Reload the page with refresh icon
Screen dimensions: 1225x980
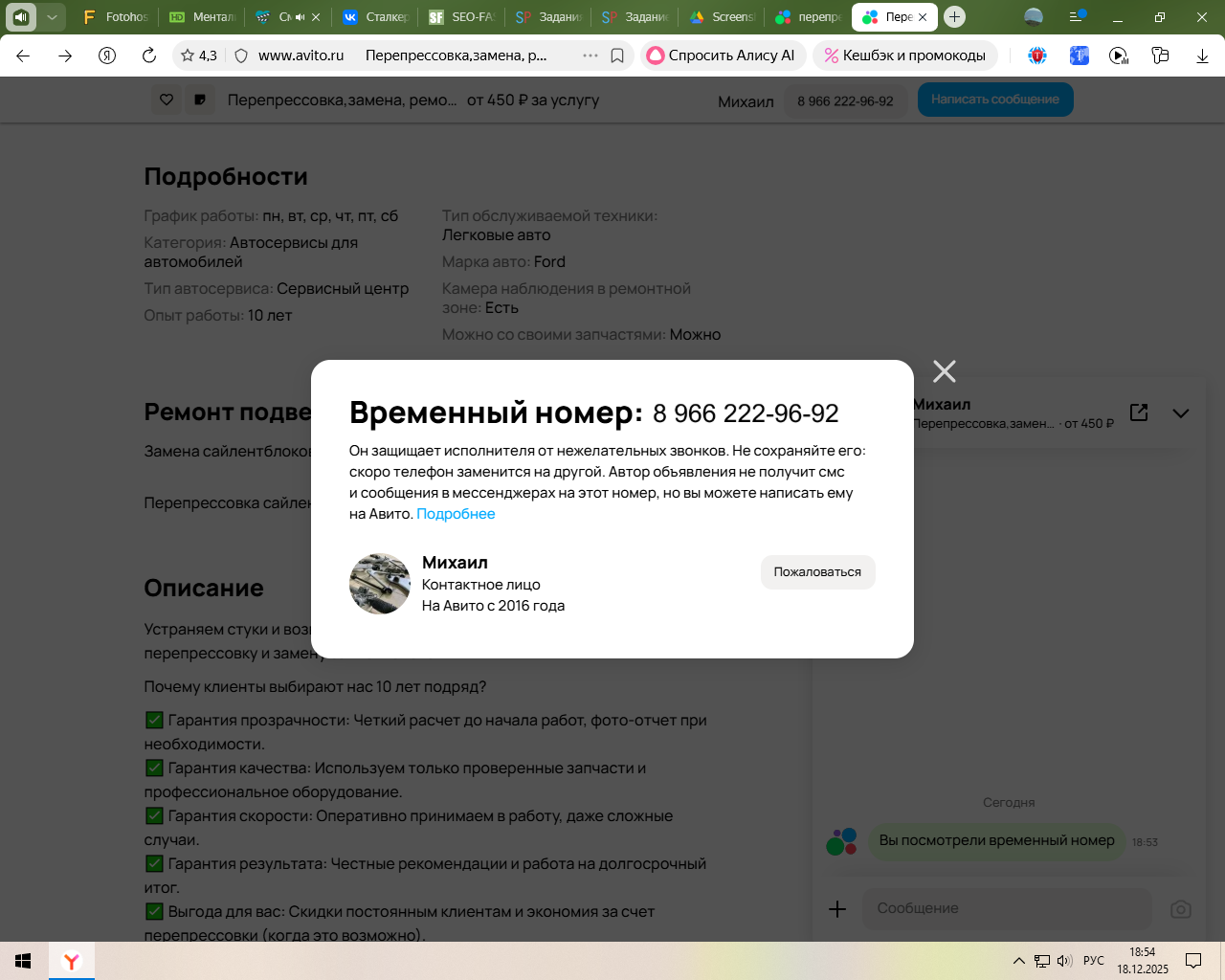click(x=149, y=56)
